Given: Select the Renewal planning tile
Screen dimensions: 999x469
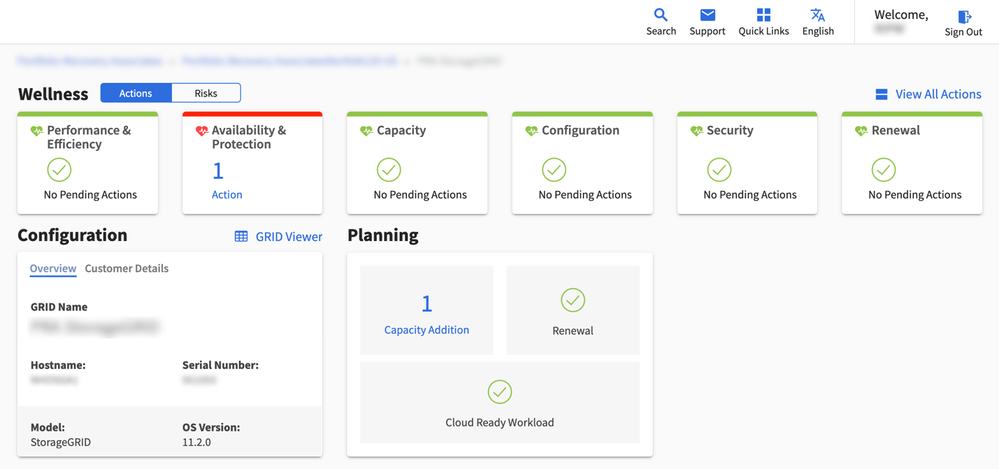Looking at the screenshot, I should [x=572, y=310].
